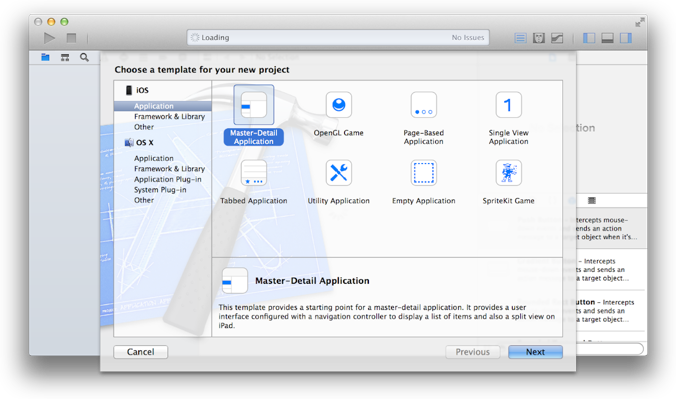Open the Find navigator

[x=84, y=57]
